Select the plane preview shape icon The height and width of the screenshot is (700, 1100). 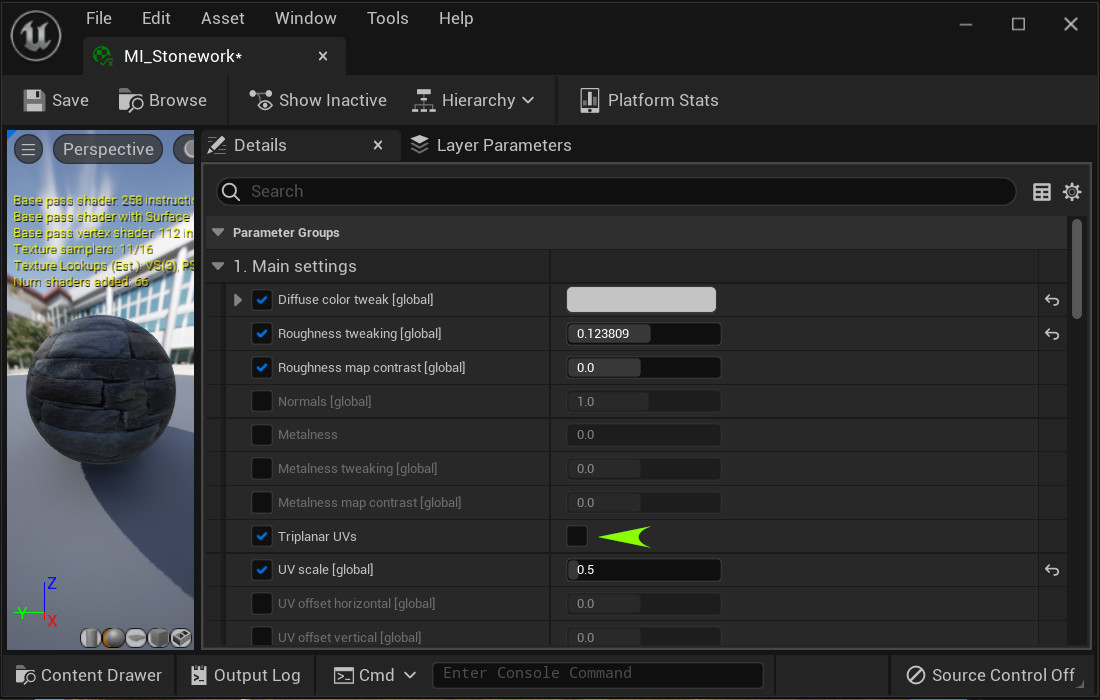pos(135,638)
